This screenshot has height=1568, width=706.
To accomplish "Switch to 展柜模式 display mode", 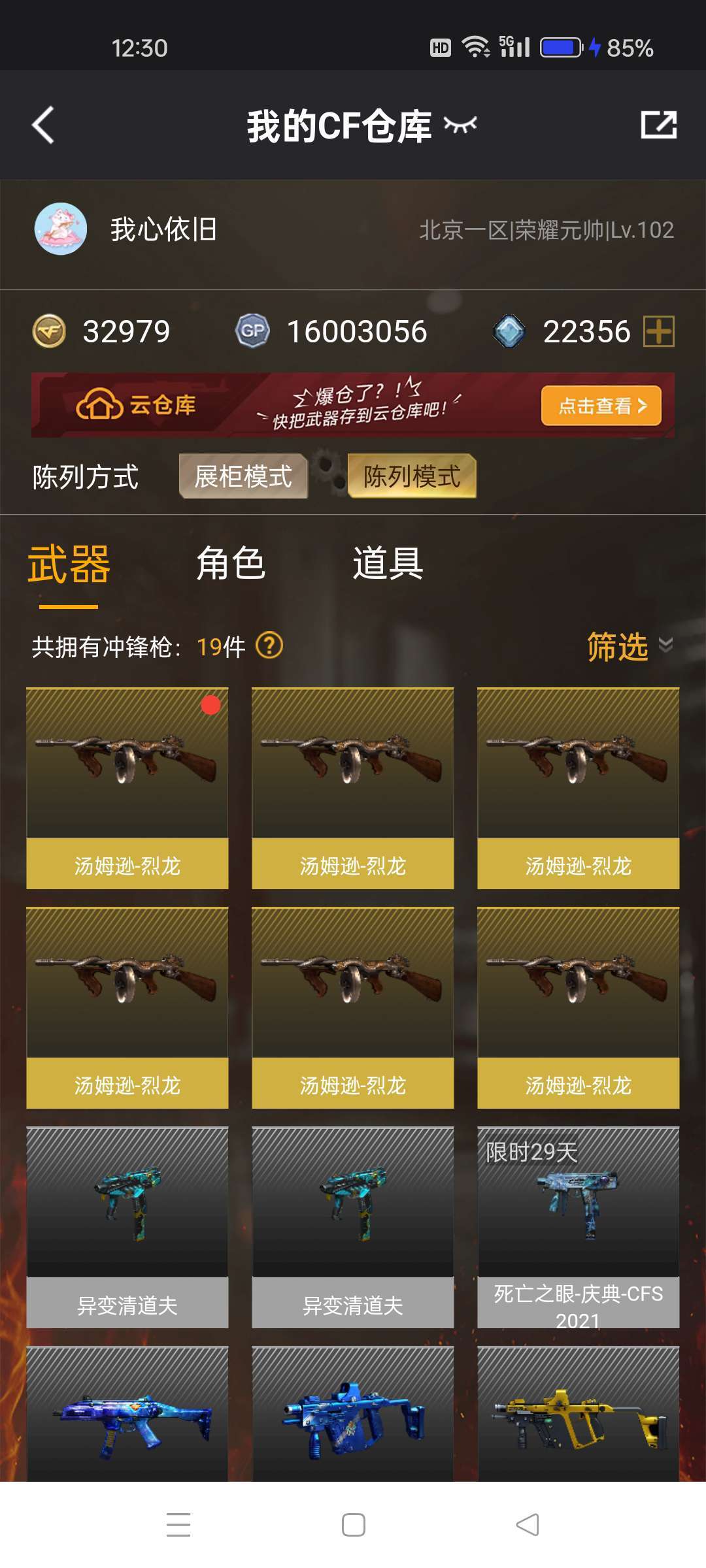I will (243, 476).
